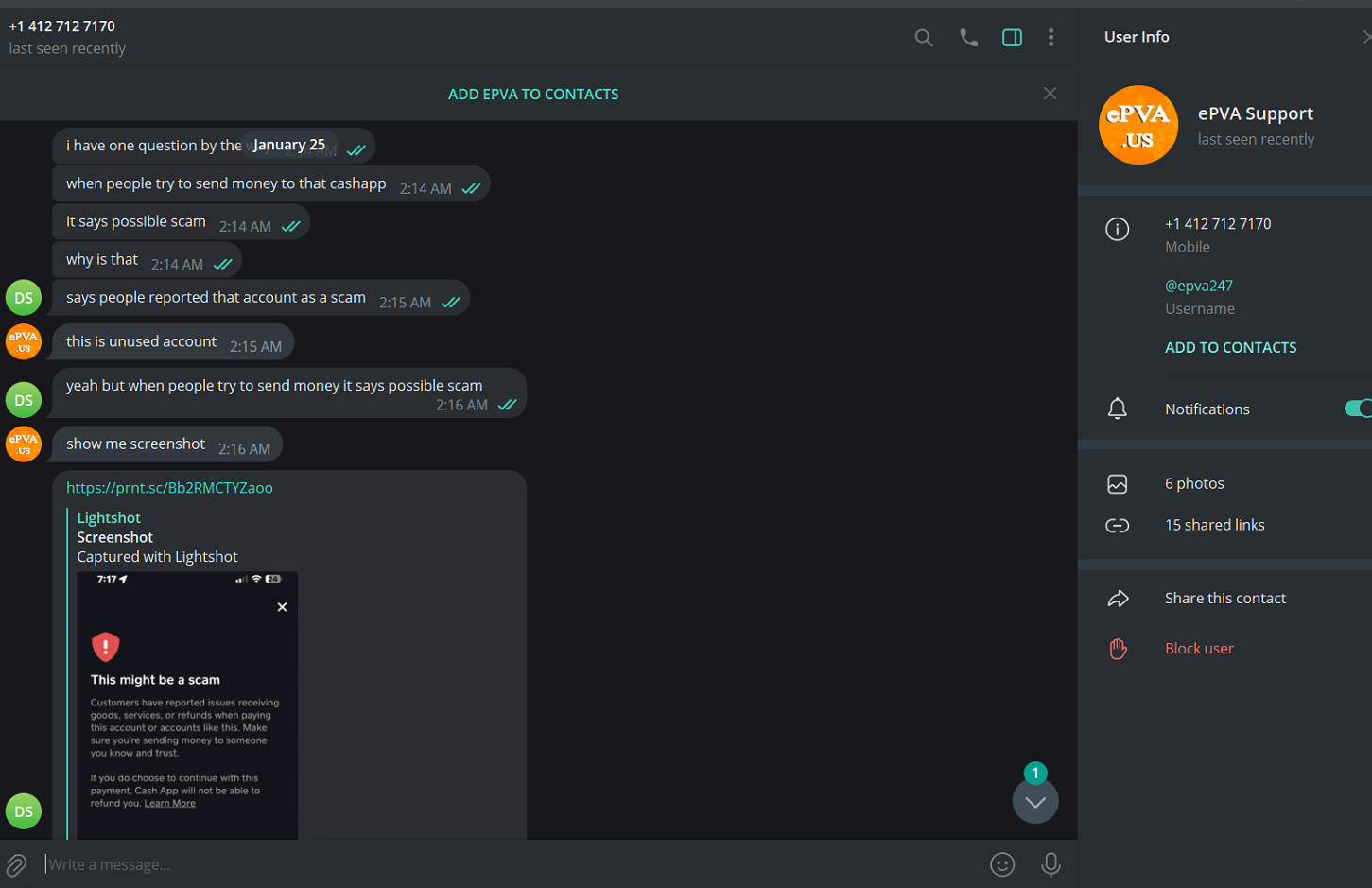Click the photos image icon
Image resolution: width=1372 pixels, height=888 pixels.
[1117, 484]
